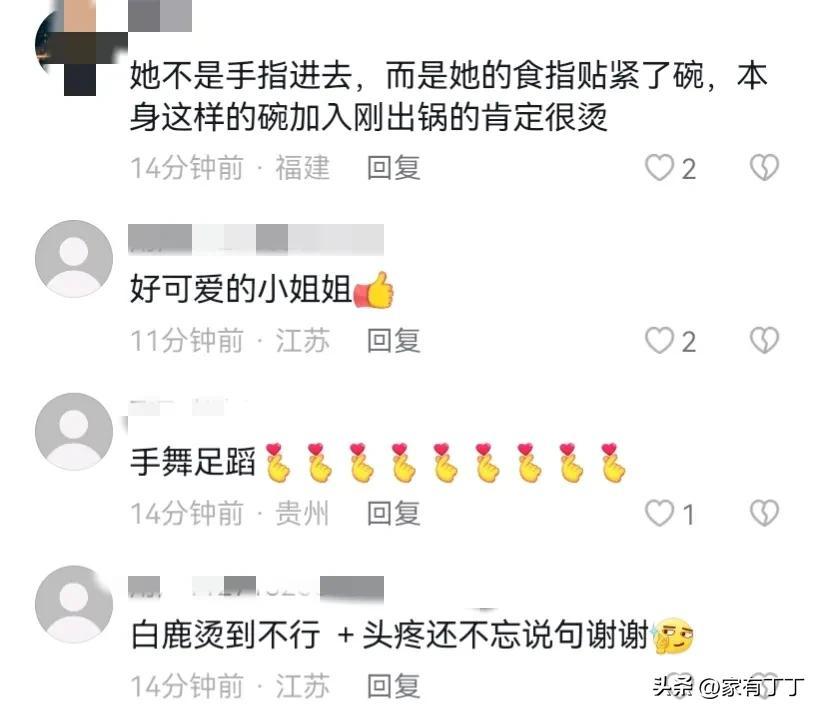
Task: Open avatar of the 白鹿烫到不行 commenter
Action: (74, 604)
